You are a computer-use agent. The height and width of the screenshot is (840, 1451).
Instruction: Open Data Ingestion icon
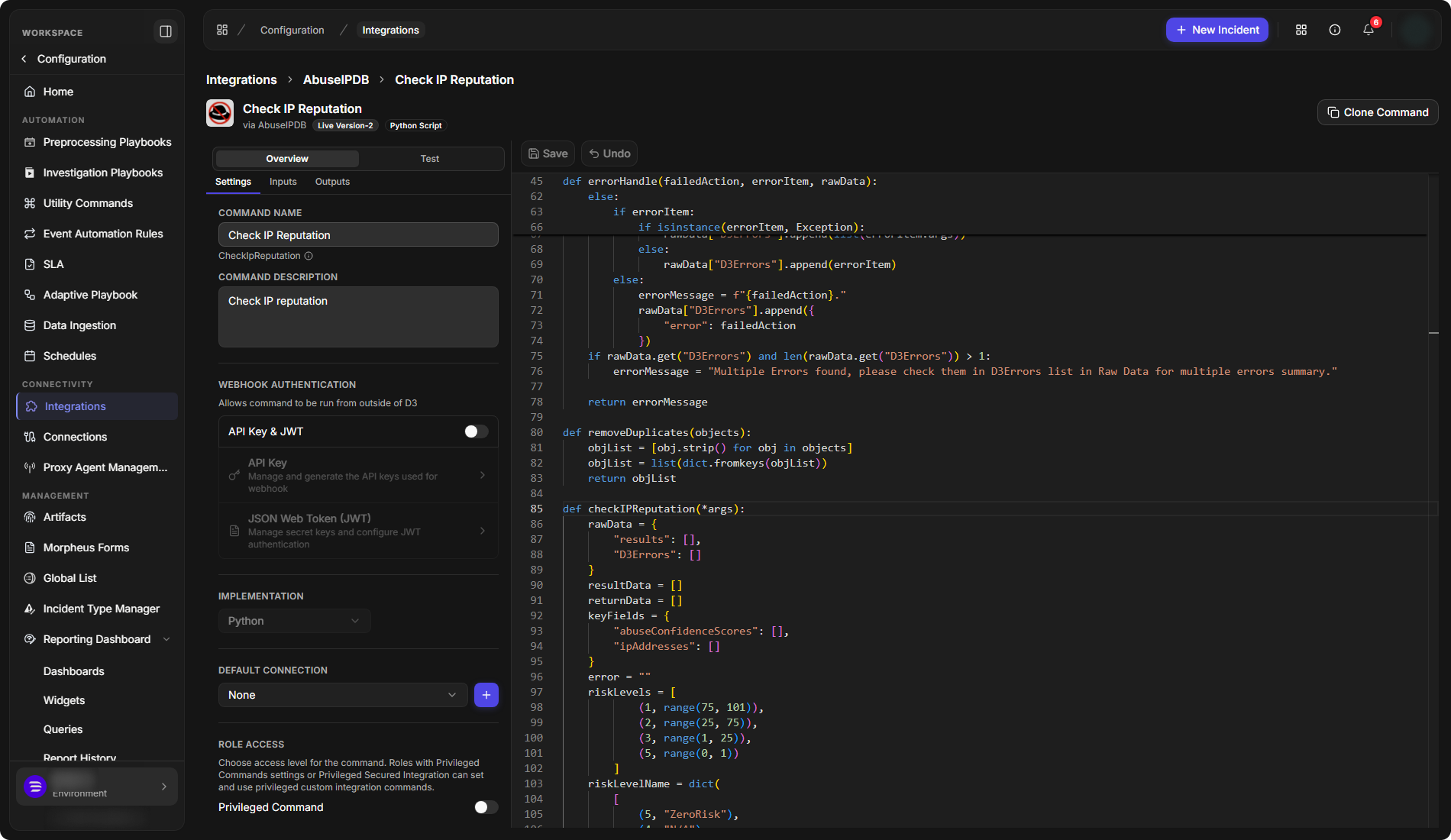click(x=30, y=325)
